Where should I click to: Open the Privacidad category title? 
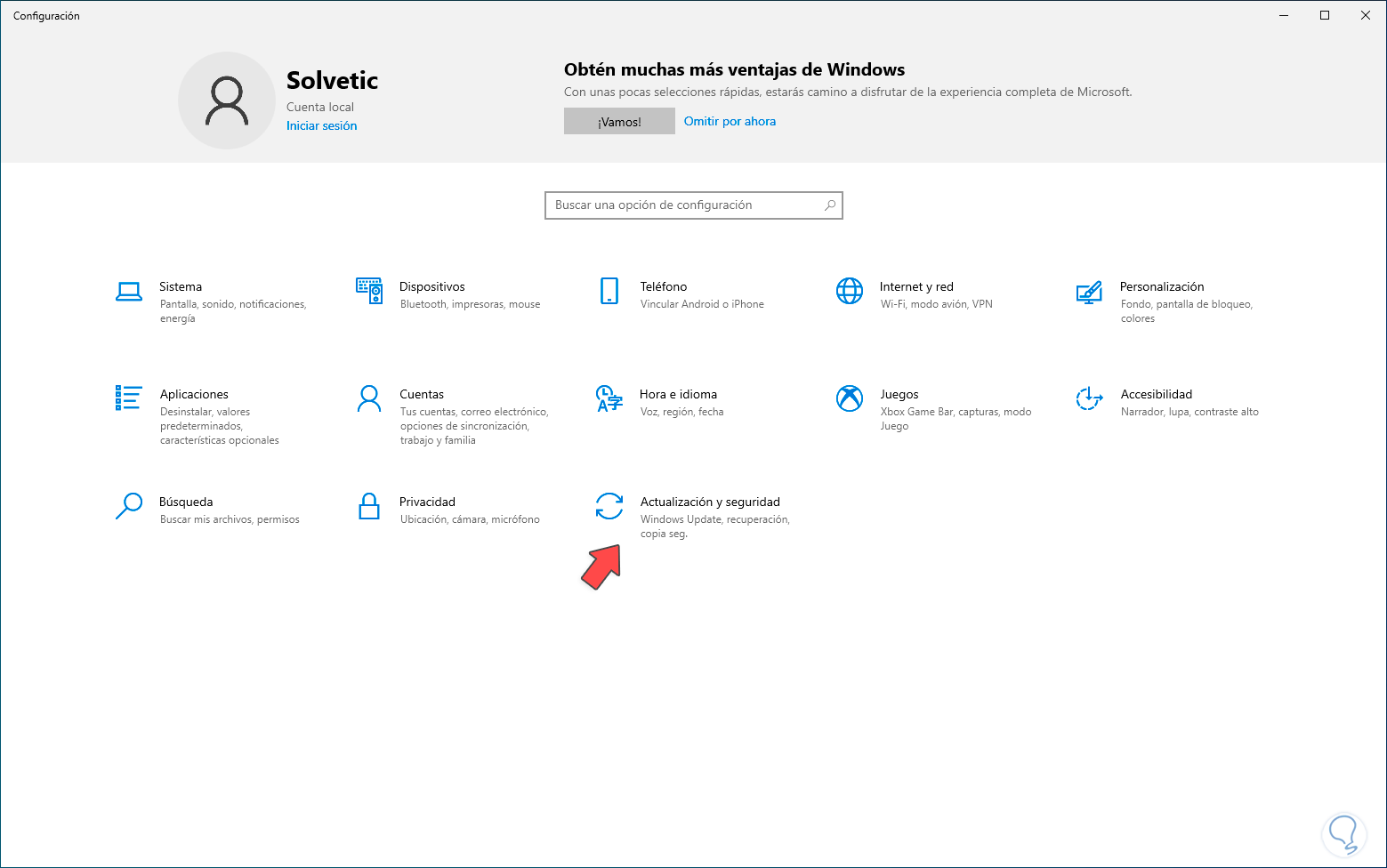pos(427,502)
